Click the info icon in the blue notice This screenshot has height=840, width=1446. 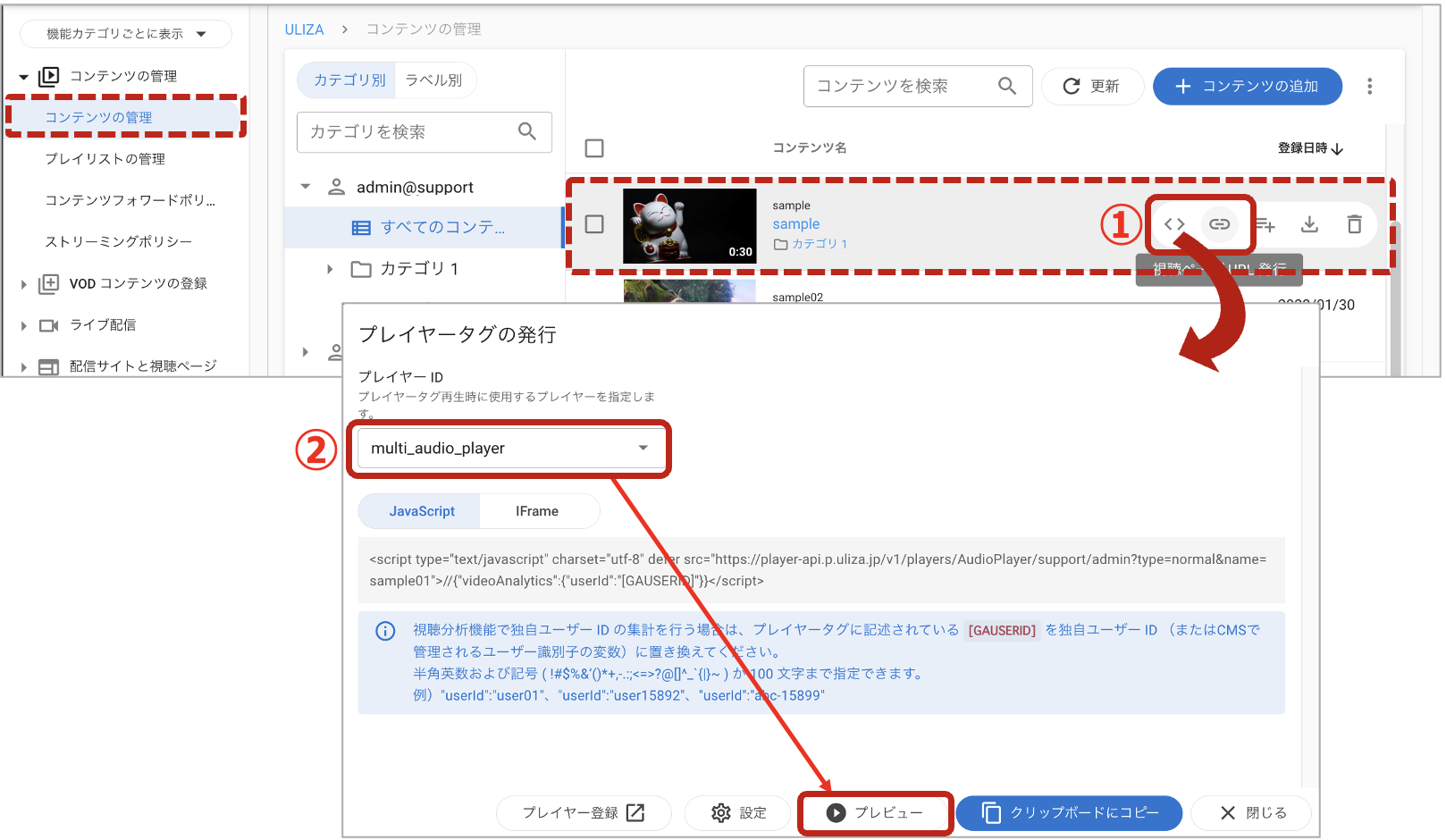click(x=385, y=631)
